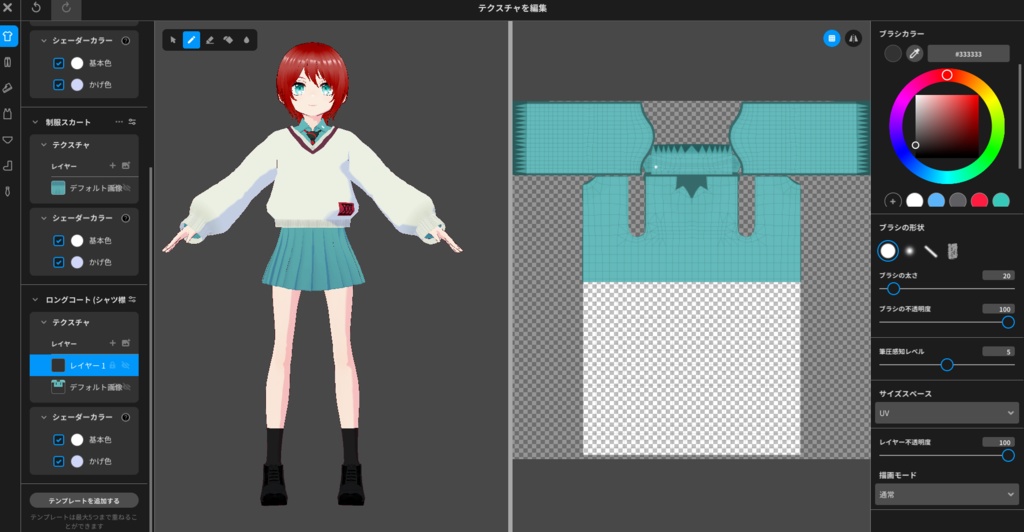Collapse シェーダーカラー section under 制服スカート
The image size is (1024, 532).
coord(44,218)
